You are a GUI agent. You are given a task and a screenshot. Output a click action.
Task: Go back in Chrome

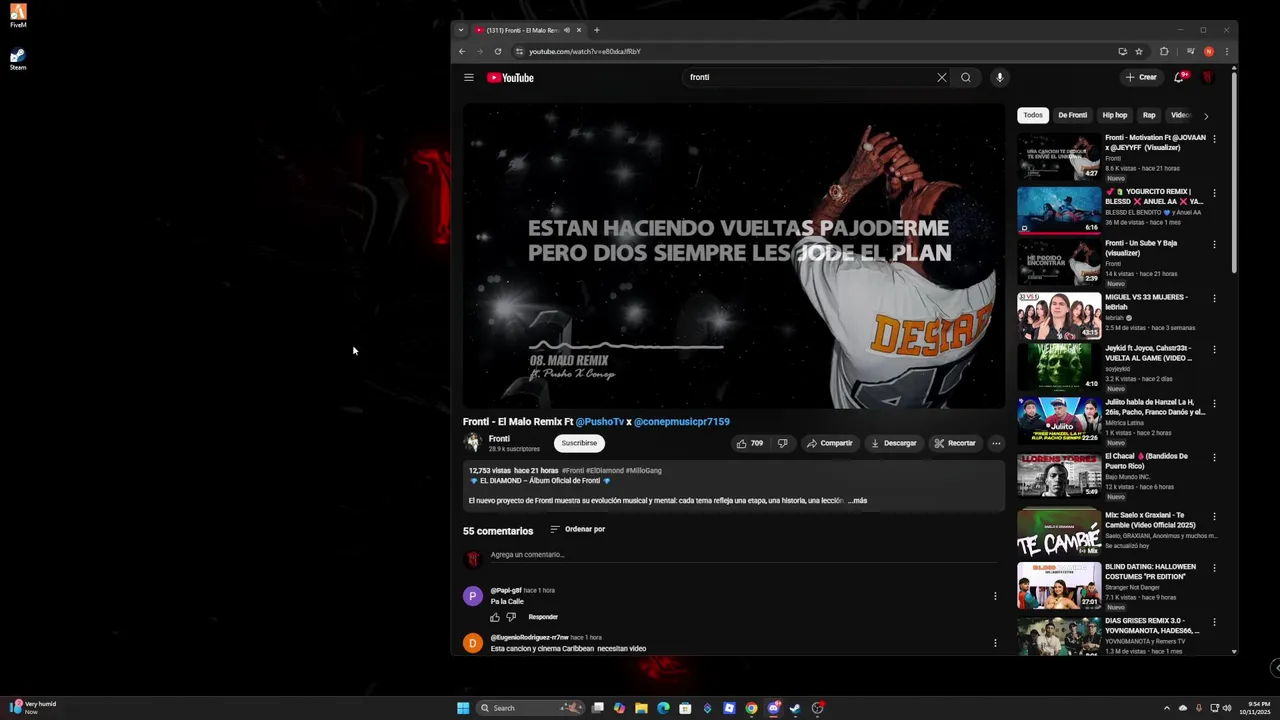(x=462, y=51)
